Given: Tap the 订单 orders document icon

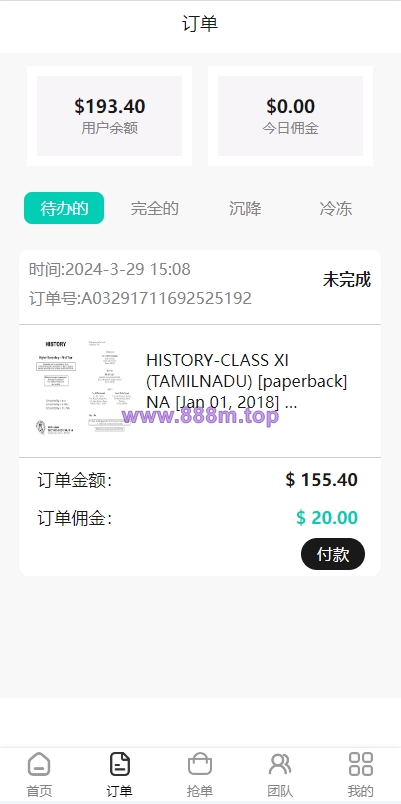Looking at the screenshot, I should pos(119,764).
